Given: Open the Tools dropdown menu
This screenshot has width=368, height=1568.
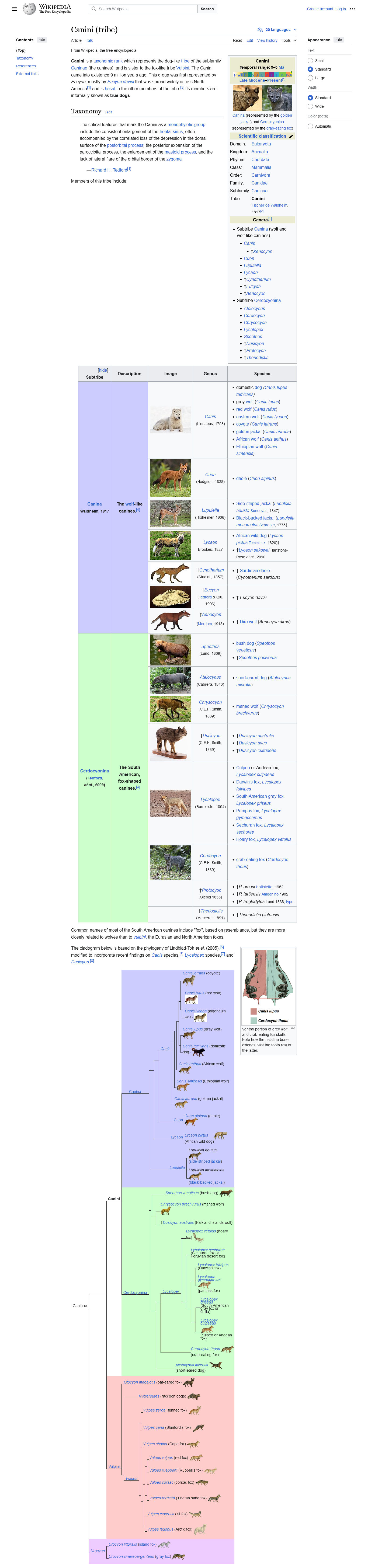Looking at the screenshot, I should (289, 40).
